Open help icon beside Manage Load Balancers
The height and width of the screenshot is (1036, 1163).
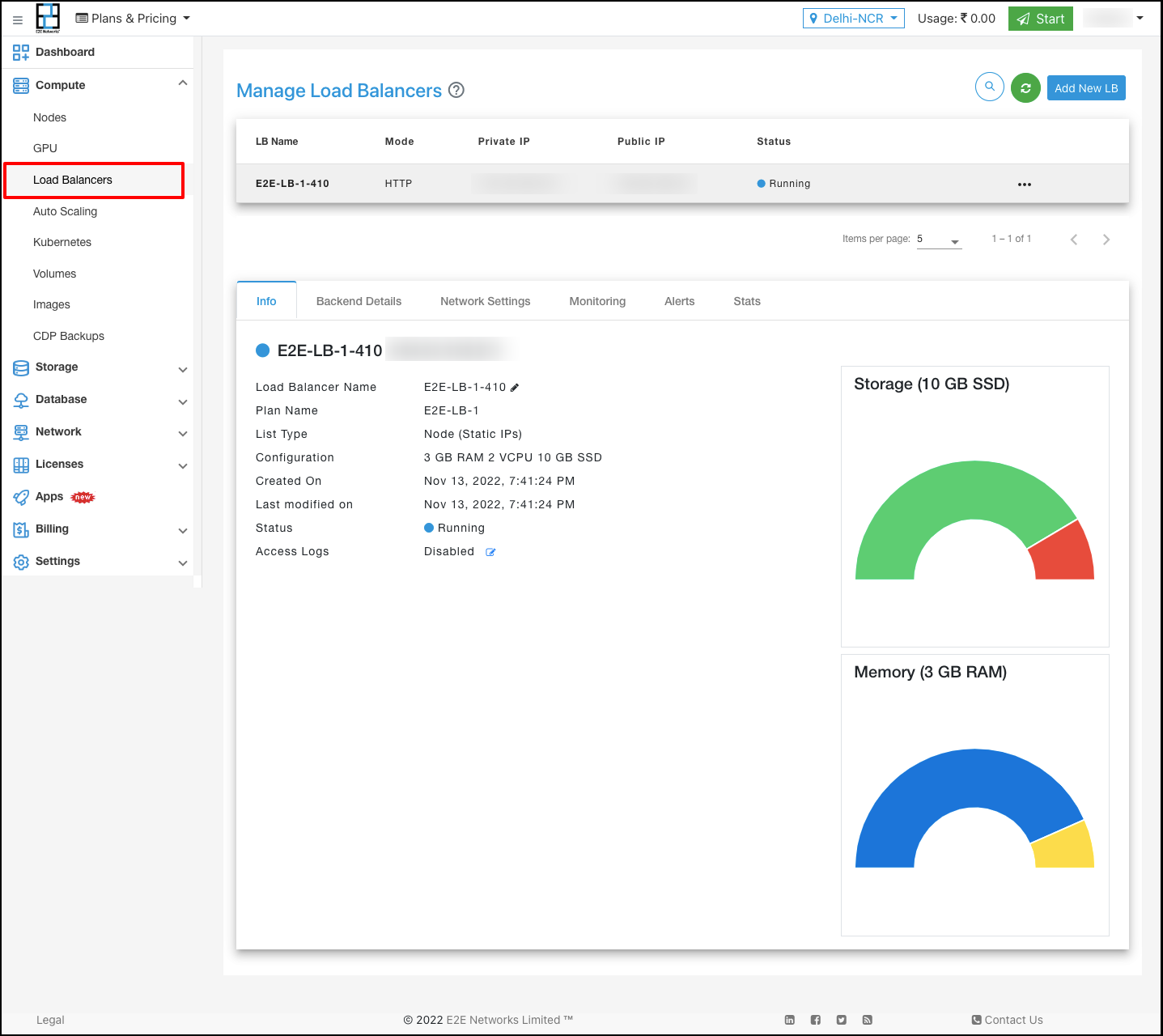tap(456, 91)
